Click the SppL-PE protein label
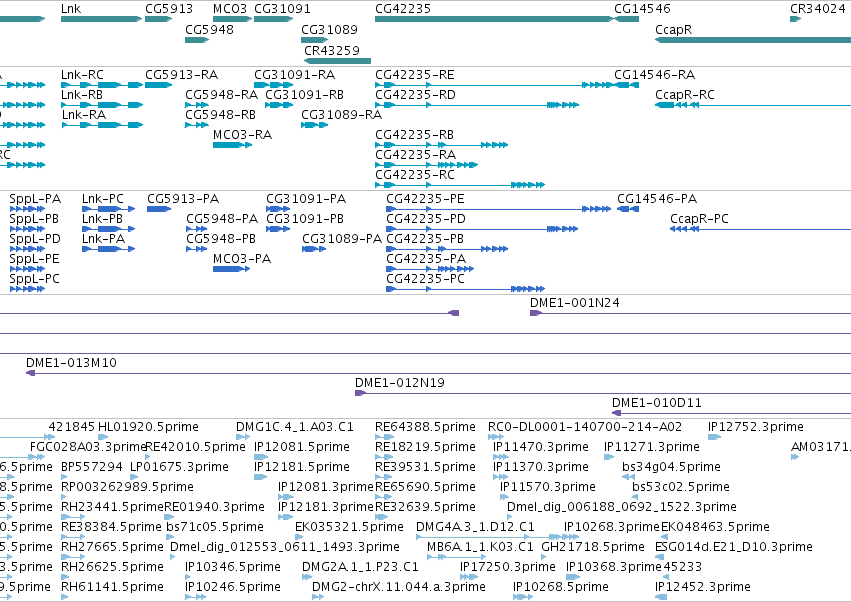Image resolution: width=851 pixels, height=602 pixels. pos(34,259)
